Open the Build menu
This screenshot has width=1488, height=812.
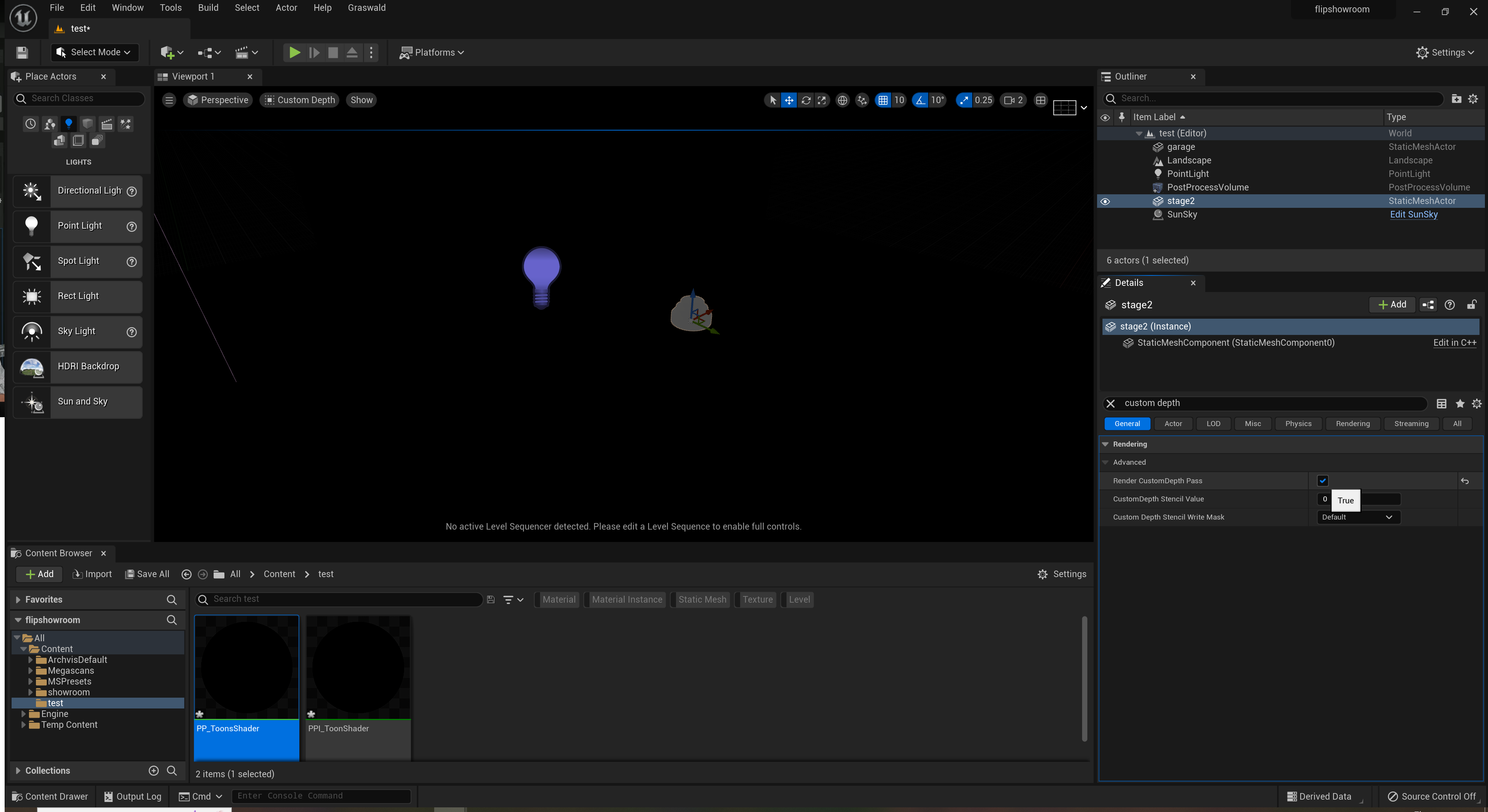pos(208,7)
